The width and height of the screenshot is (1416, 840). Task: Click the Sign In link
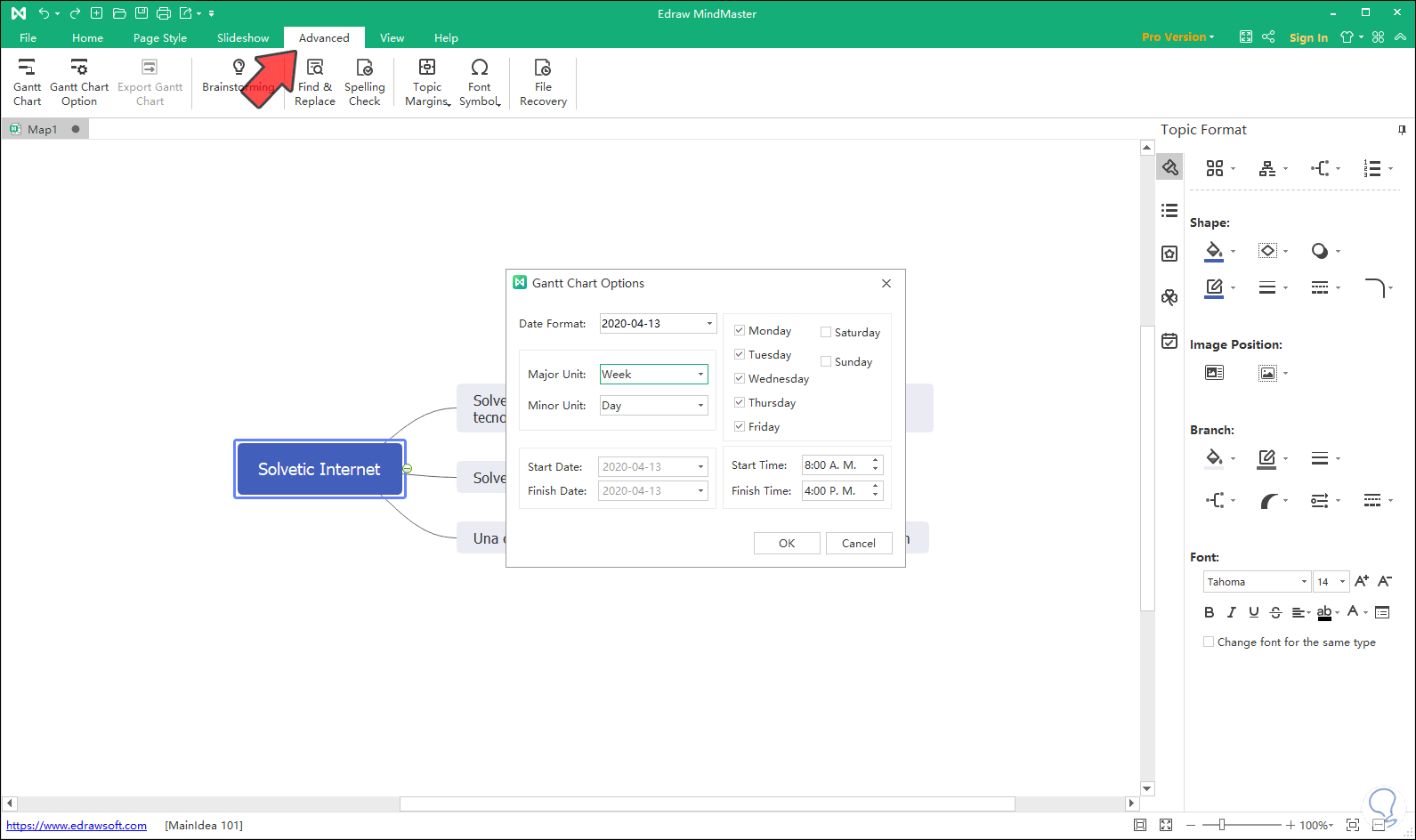point(1308,37)
